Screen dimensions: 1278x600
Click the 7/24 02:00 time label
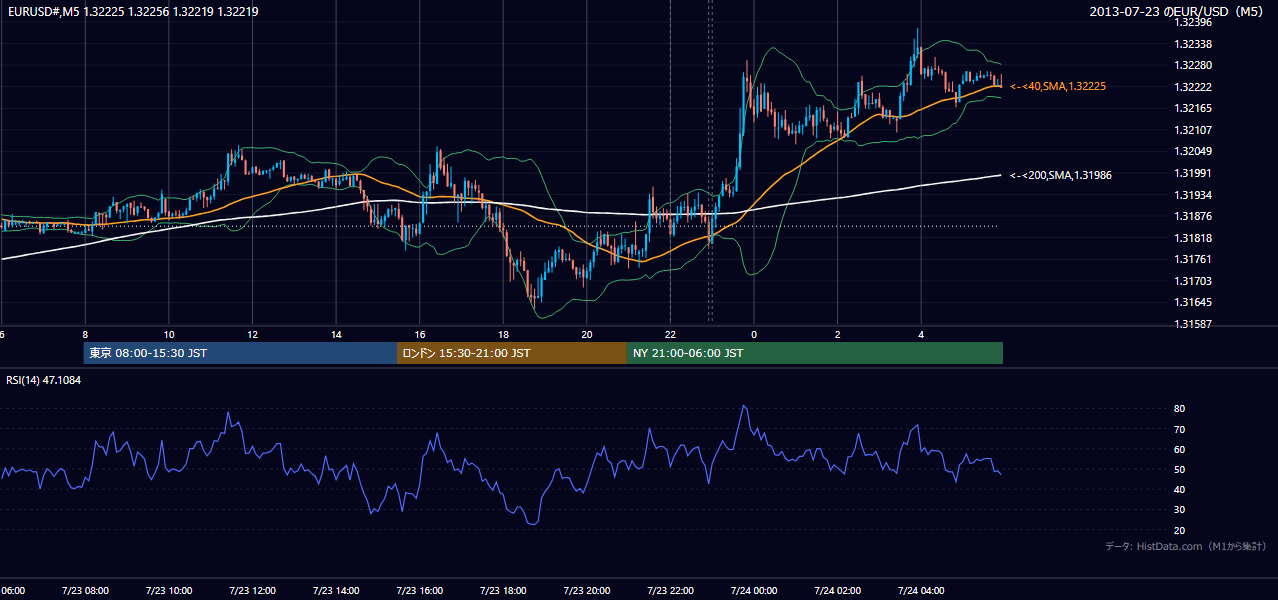point(837,590)
